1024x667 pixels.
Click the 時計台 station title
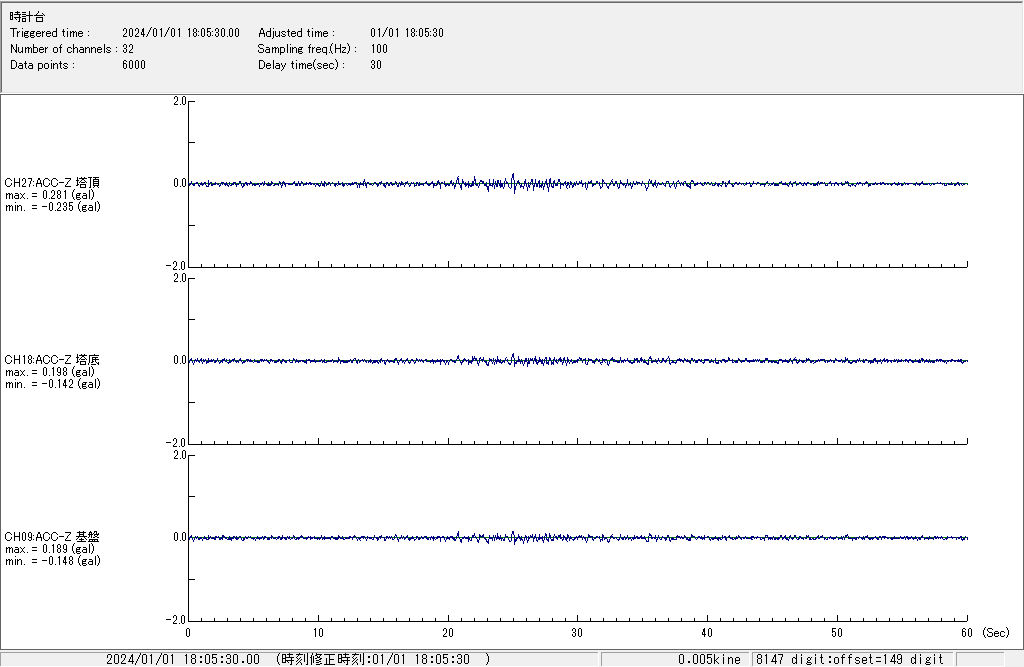point(27,17)
